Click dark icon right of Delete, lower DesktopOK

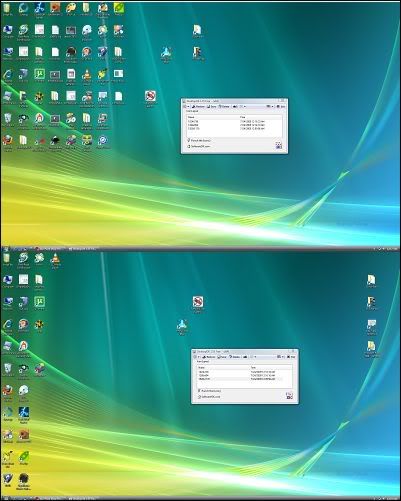[x=245, y=357]
